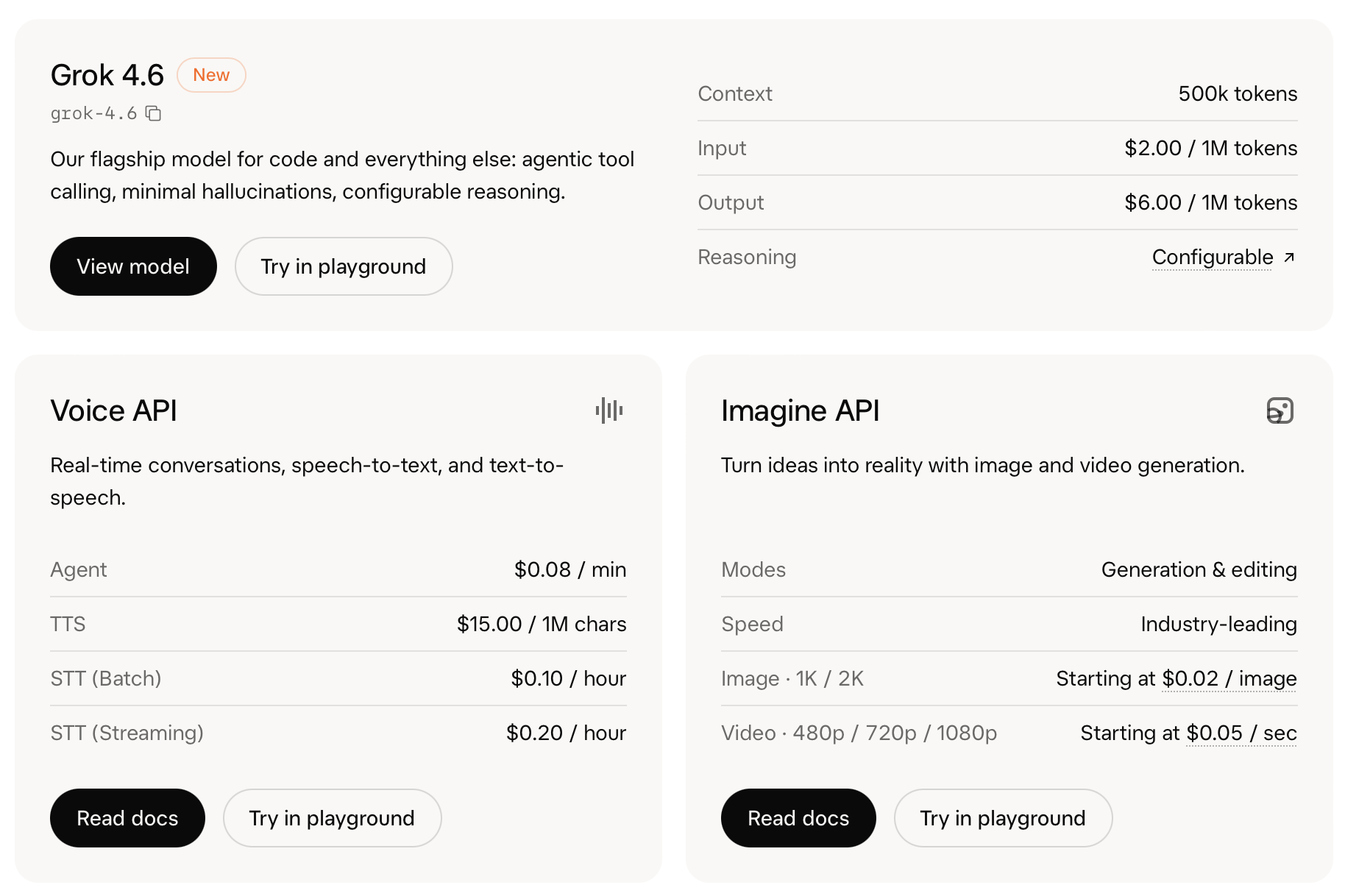Viewport: 1345px width, 896px height.
Task: Open the external arrow next to Configurable
Action: [1289, 257]
